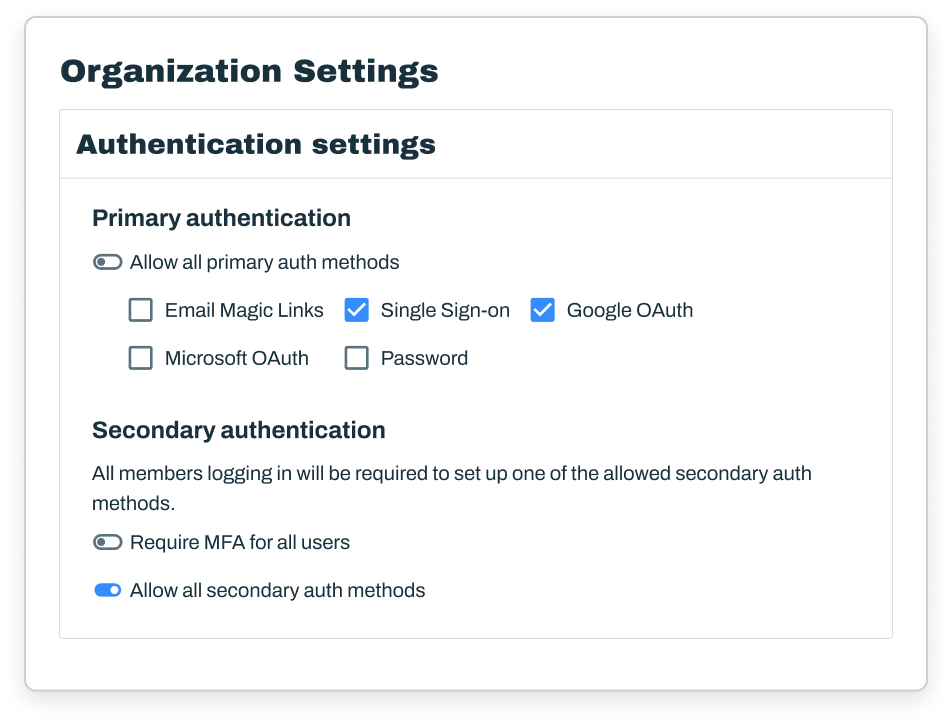The height and width of the screenshot is (724, 952).
Task: Enable the Allow all primary auth methods toggle
Action: point(107,262)
